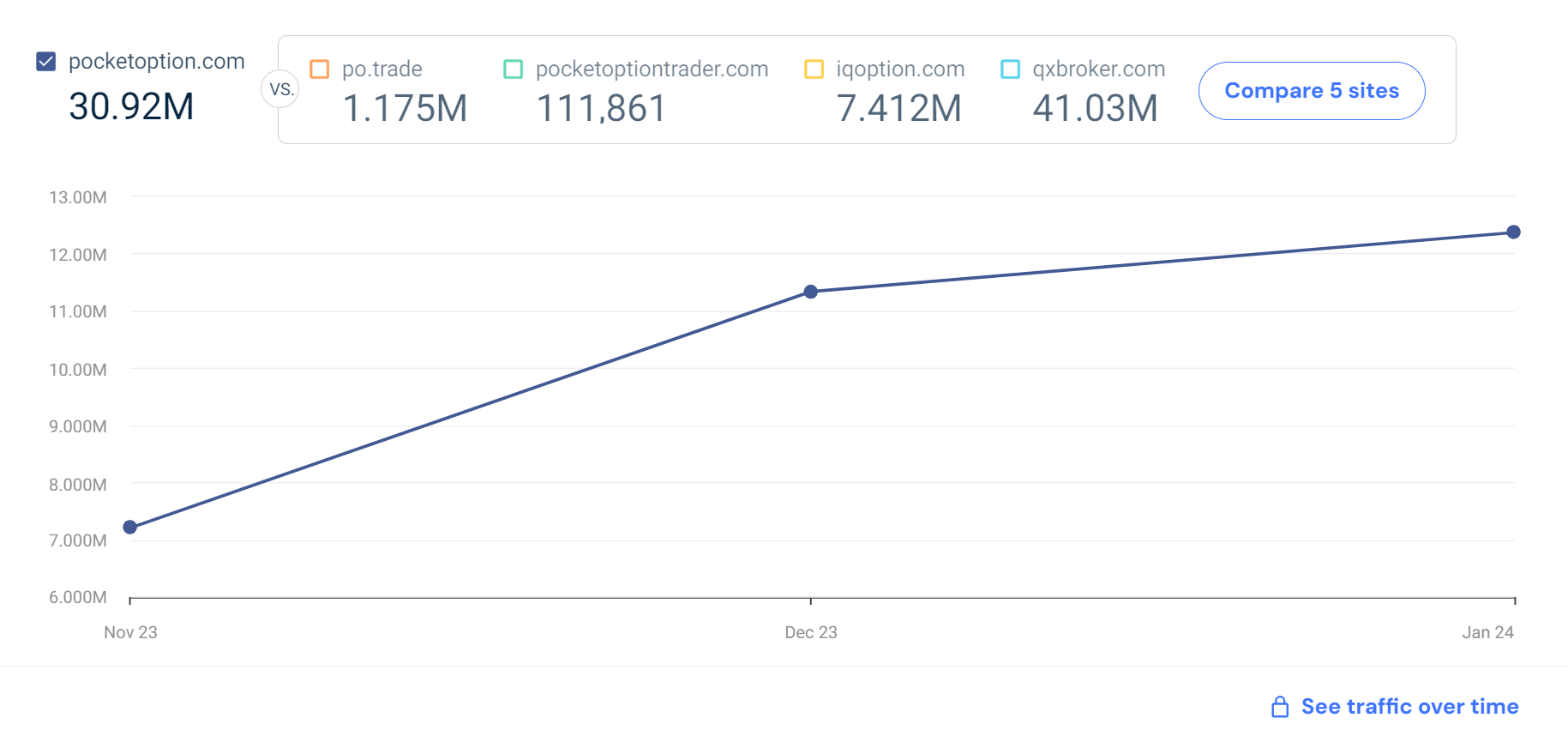This screenshot has height=742, width=1568.
Task: Click the 13.00M y-axis label
Action: (x=78, y=197)
